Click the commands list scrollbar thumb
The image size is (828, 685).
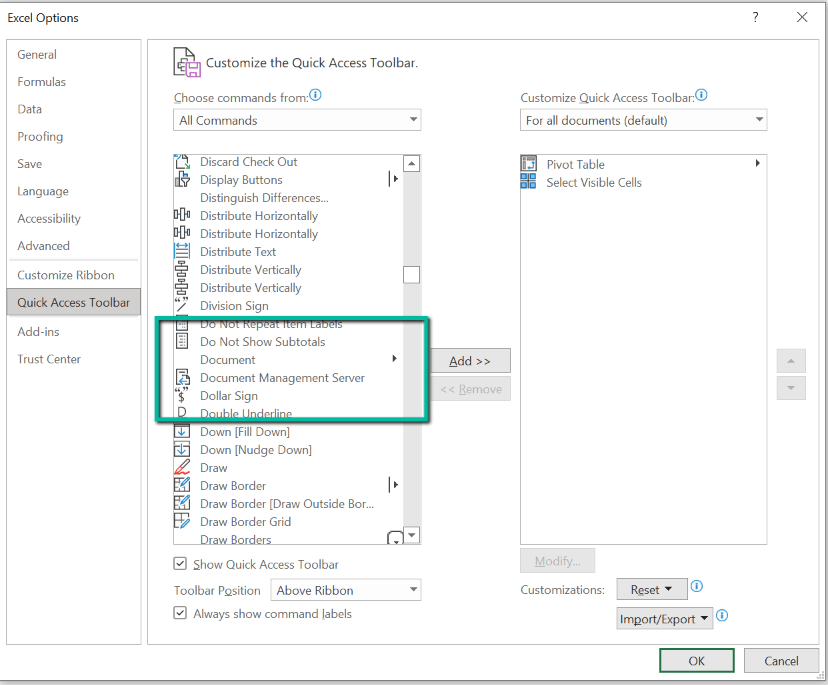[x=411, y=275]
